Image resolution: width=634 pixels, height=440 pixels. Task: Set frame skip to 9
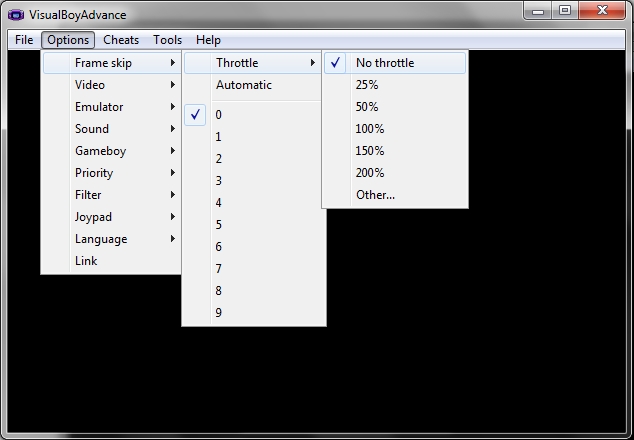(x=219, y=313)
